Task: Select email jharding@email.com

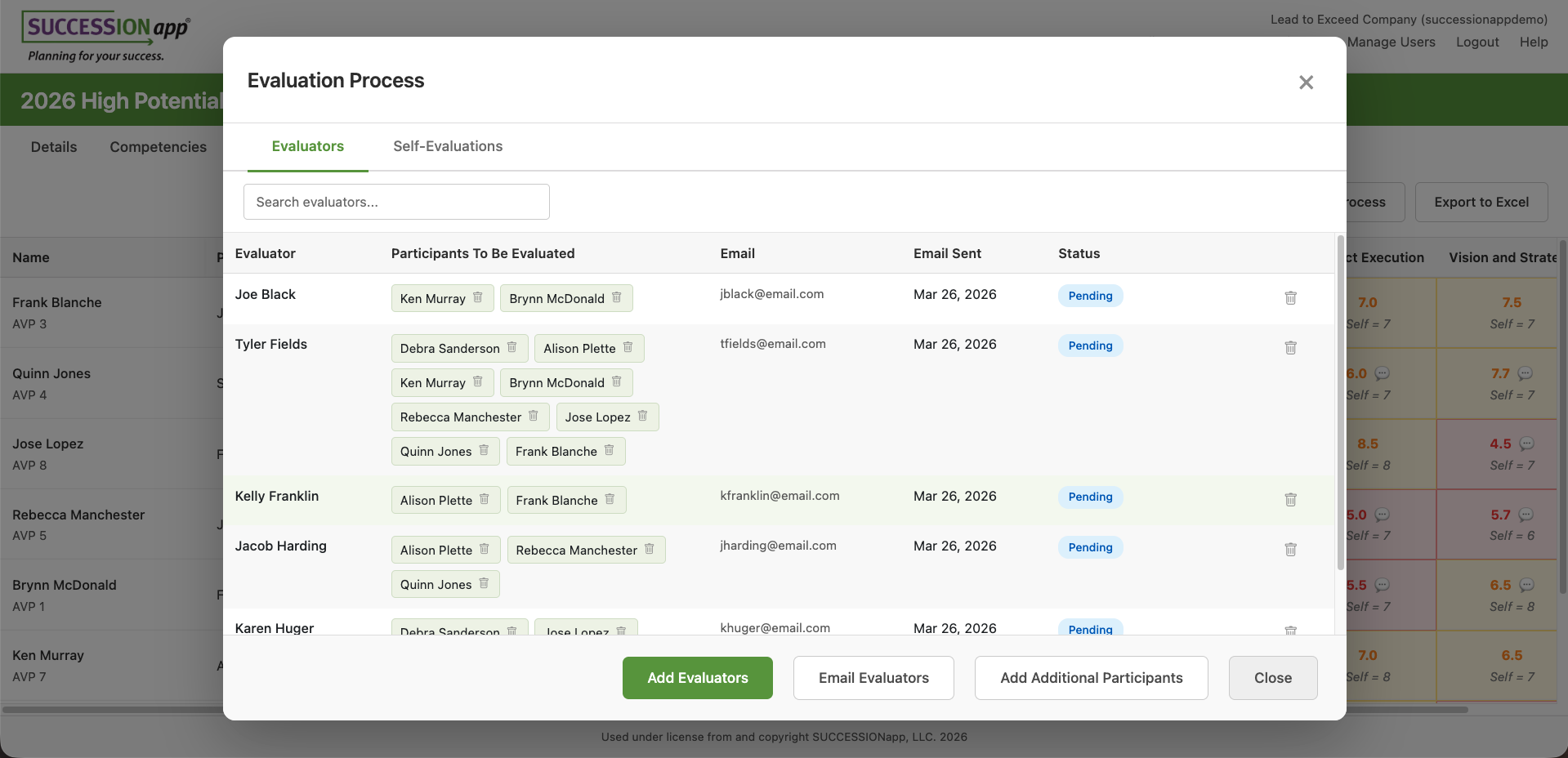Action: [x=778, y=546]
